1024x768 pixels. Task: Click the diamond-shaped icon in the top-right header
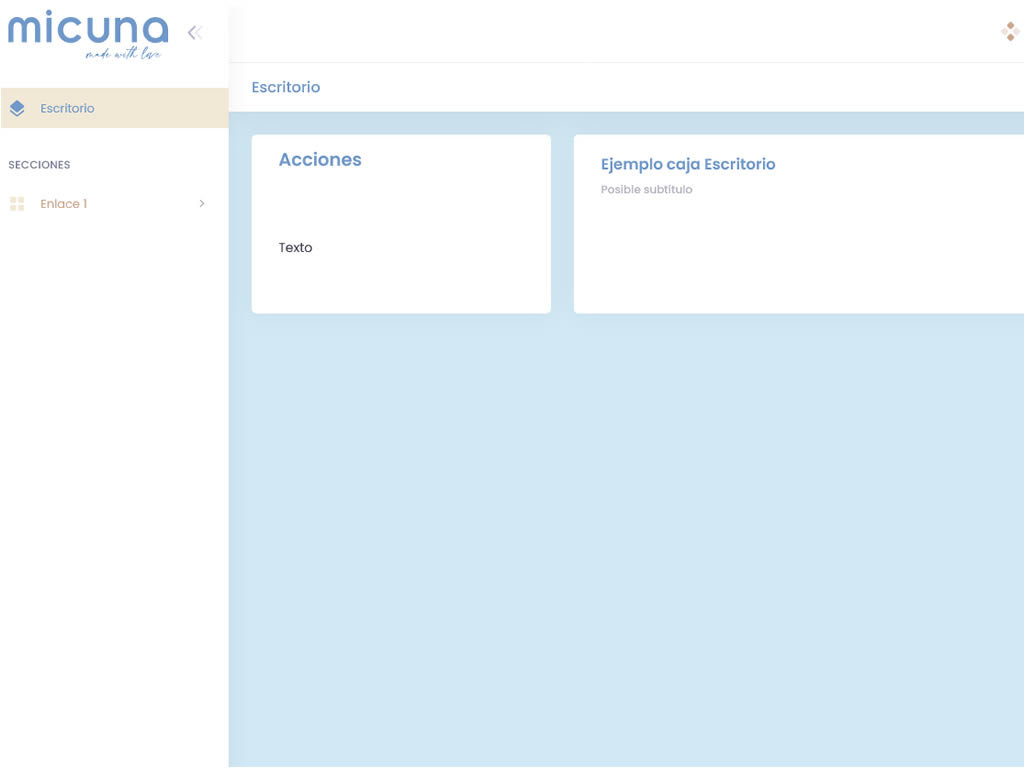(x=1010, y=32)
